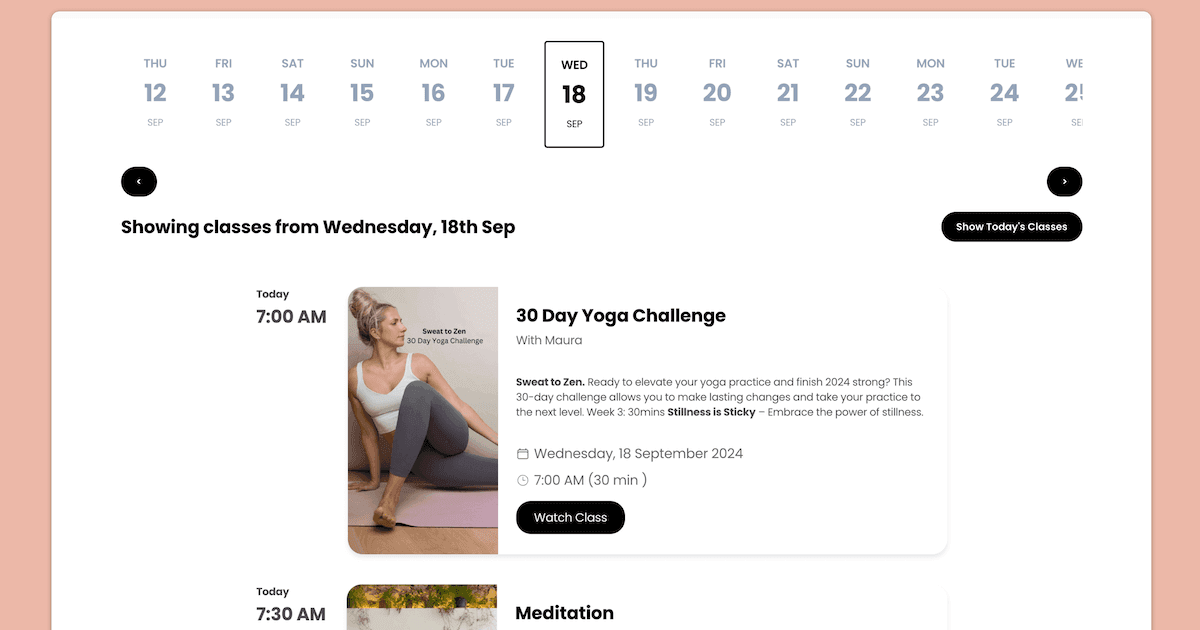Open Thursday 19 Sep classes

(x=646, y=93)
